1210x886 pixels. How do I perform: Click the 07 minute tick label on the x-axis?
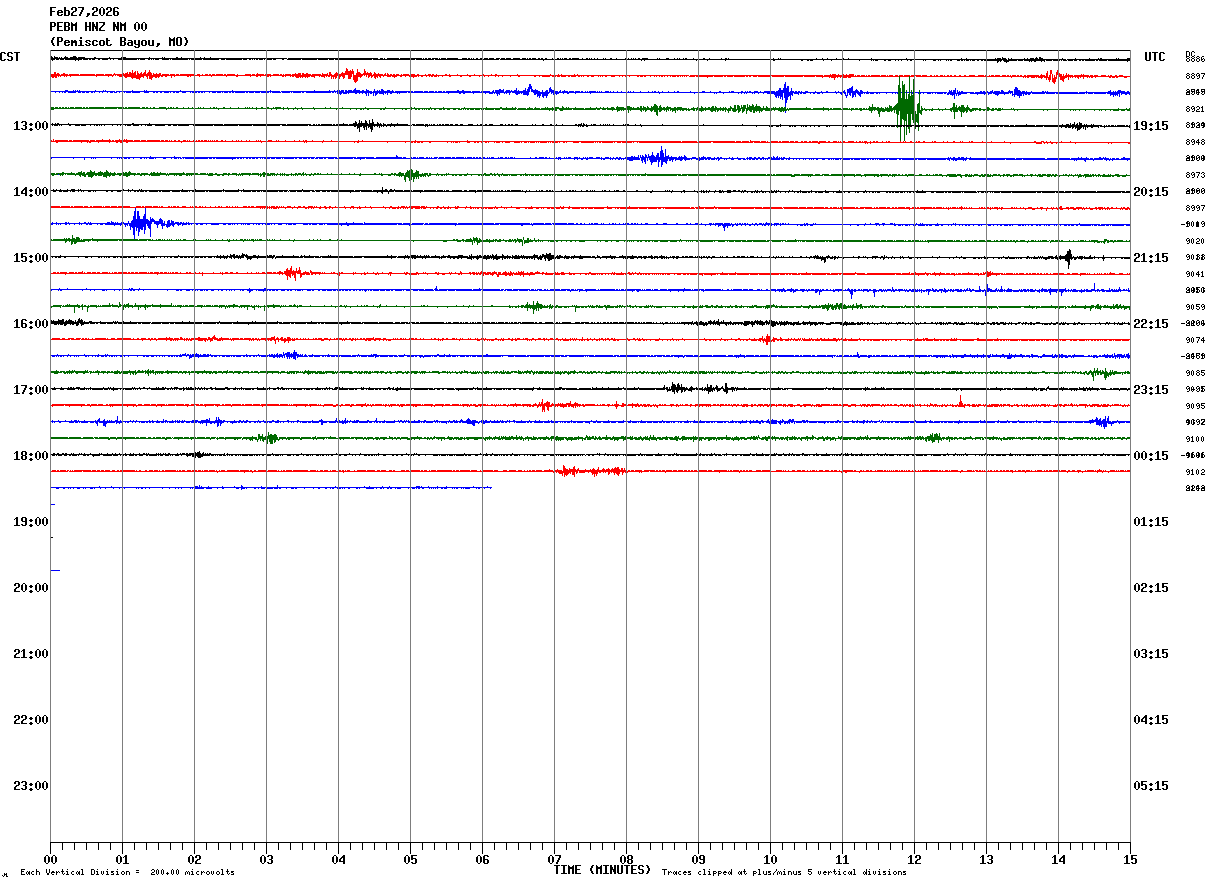click(554, 860)
